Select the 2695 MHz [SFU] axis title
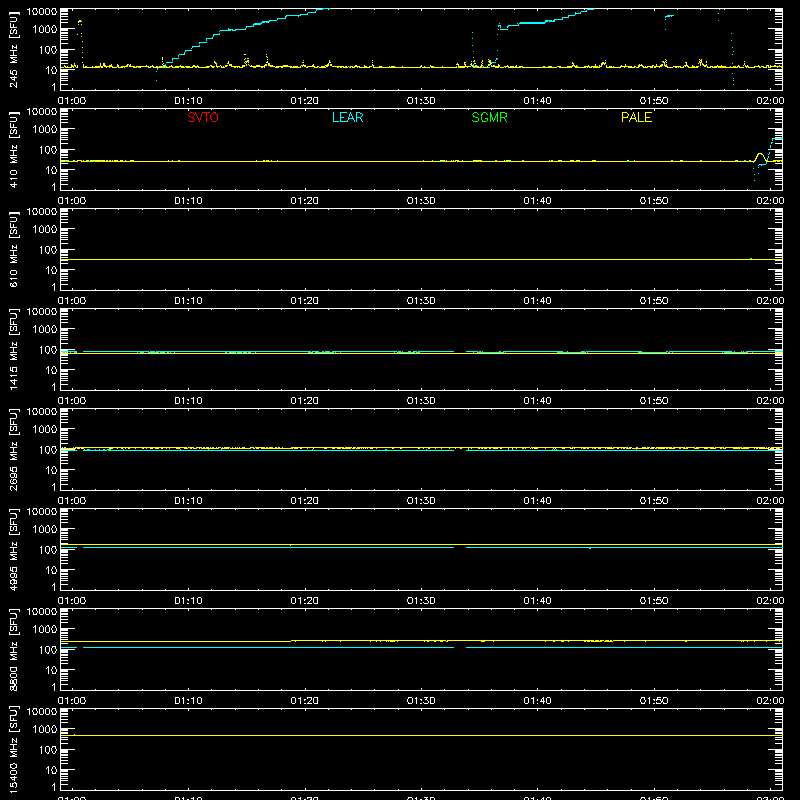The width and height of the screenshot is (800, 800). tap(13, 449)
